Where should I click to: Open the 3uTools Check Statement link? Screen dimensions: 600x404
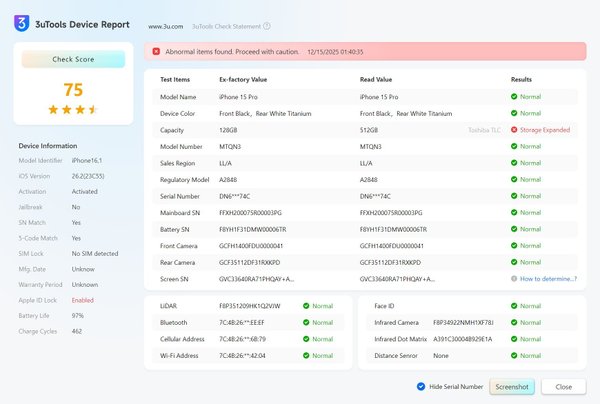click(x=225, y=26)
